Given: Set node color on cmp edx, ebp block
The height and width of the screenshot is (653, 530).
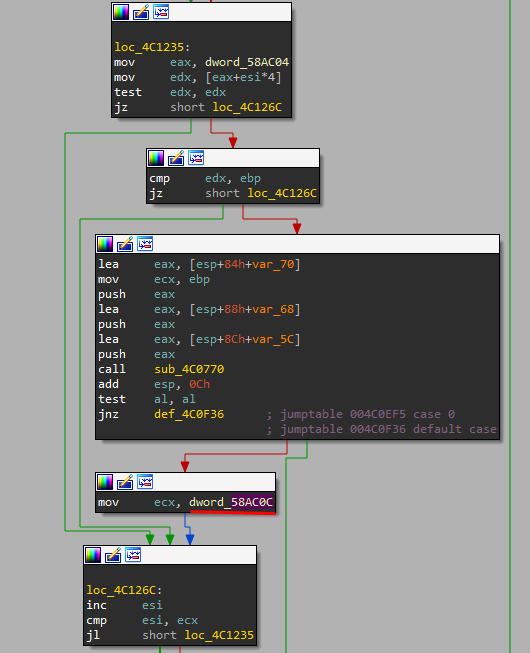Looking at the screenshot, I should click(156, 158).
